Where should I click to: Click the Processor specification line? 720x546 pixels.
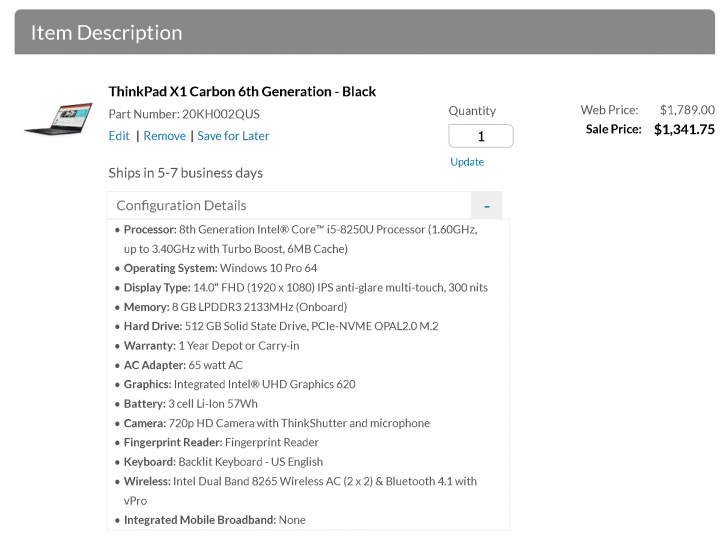pos(300,239)
